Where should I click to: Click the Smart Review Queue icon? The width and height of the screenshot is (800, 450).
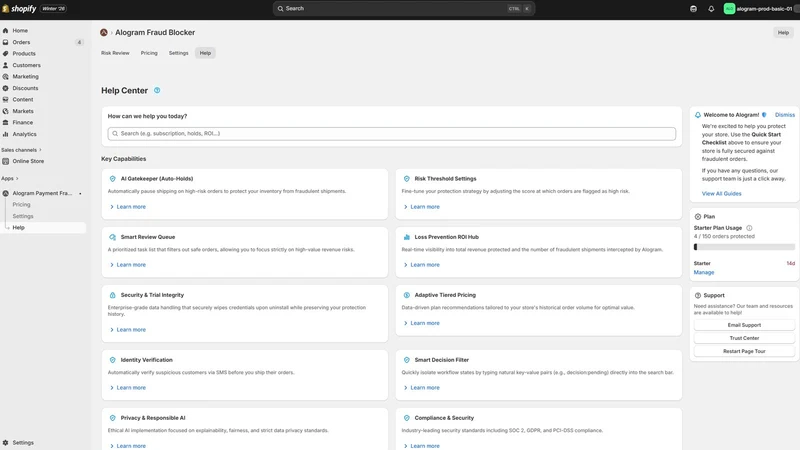pyautogui.click(x=113, y=237)
